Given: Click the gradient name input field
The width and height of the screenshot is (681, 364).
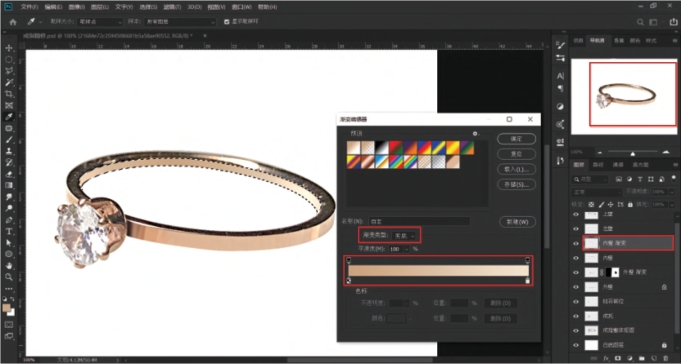Looking at the screenshot, I should pyautogui.click(x=419, y=222).
